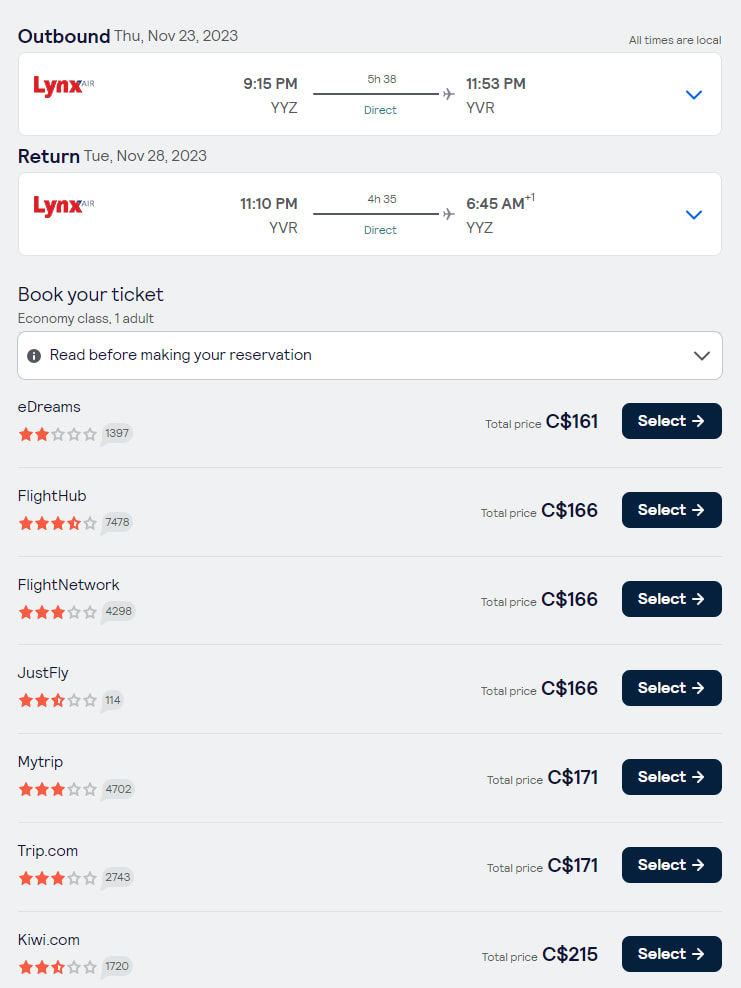Click the star rating icons for FlightHub
This screenshot has width=741, height=988.
[57, 523]
